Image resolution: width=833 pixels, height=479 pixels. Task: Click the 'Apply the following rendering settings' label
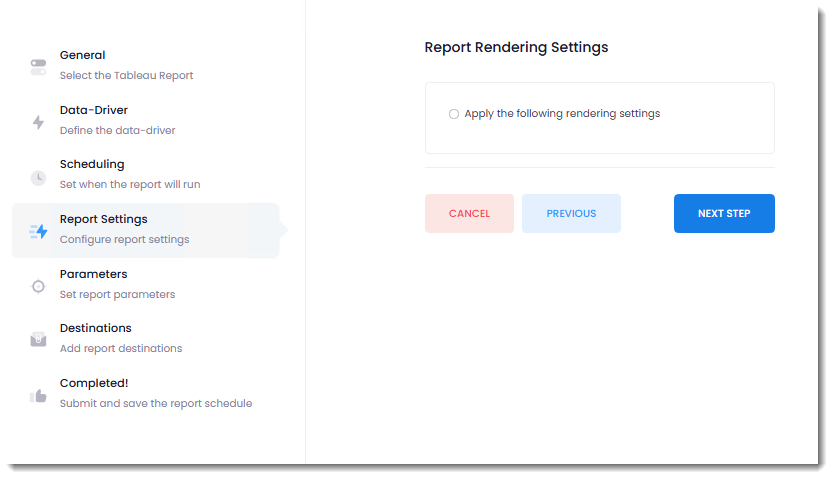click(x=562, y=114)
